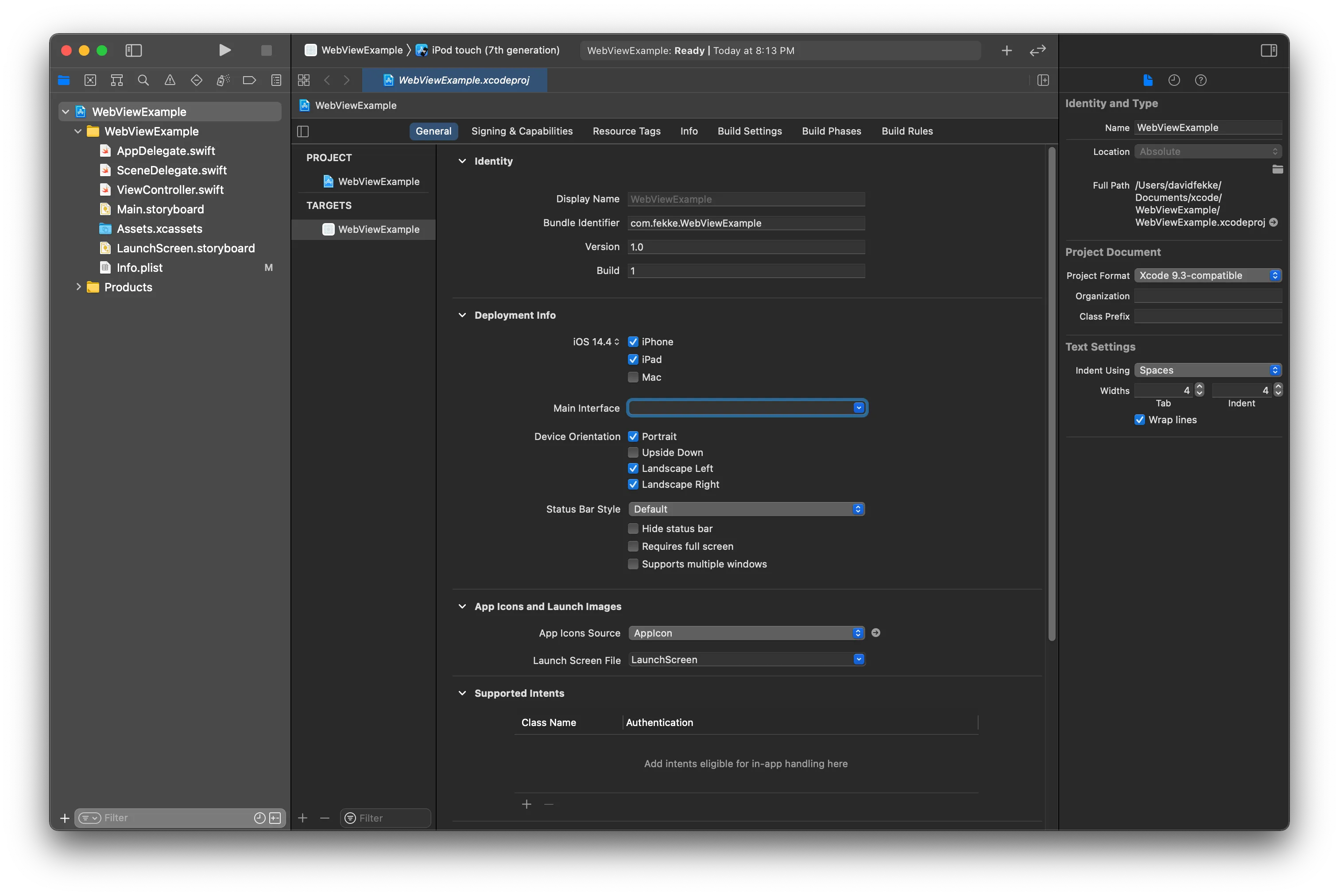Screen dimensions: 1339x896
Task: Toggle Landscape Right orientation
Action: (633, 485)
